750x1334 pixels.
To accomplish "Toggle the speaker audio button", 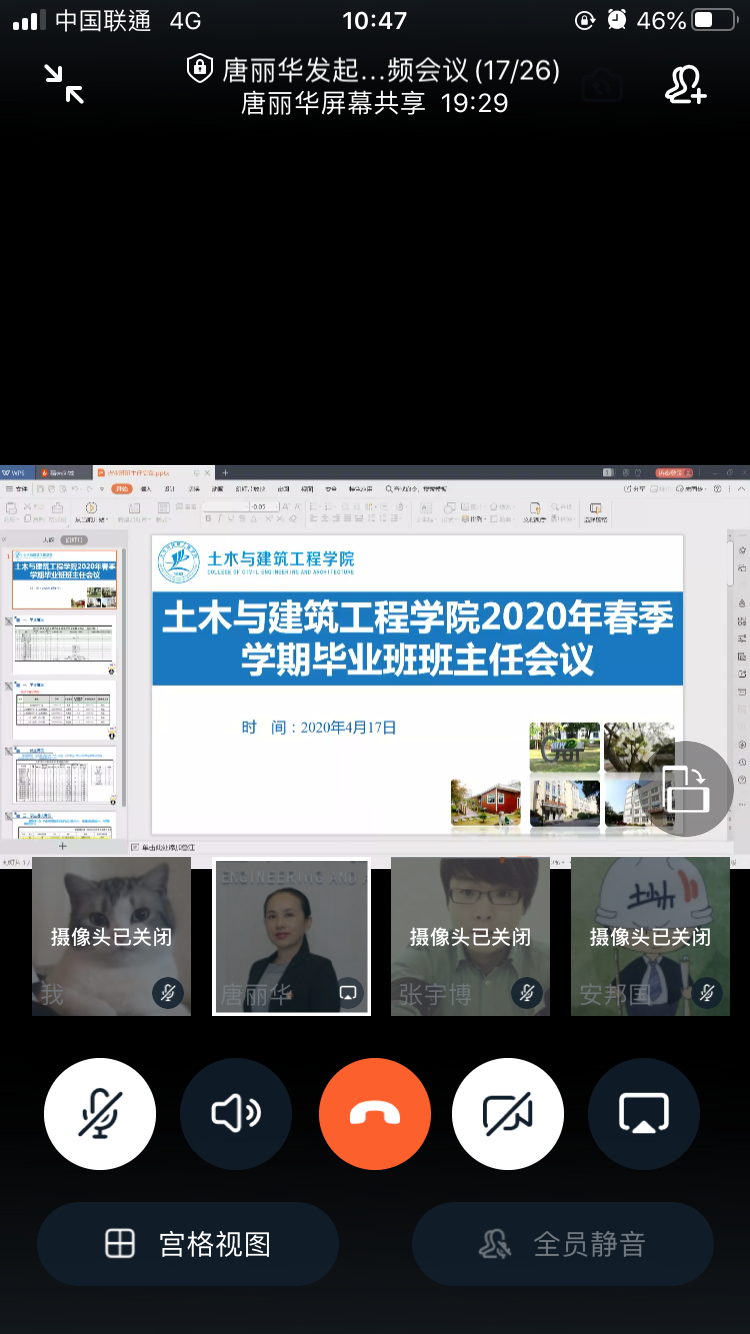I will [x=236, y=1113].
